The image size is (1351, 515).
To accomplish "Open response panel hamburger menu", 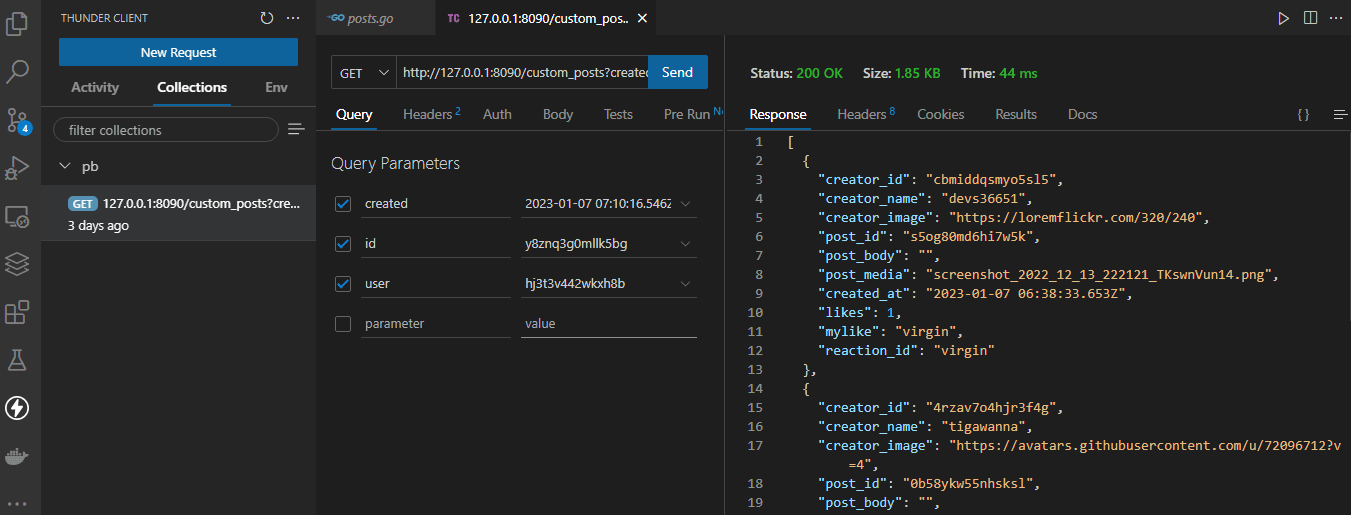I will point(1340,115).
